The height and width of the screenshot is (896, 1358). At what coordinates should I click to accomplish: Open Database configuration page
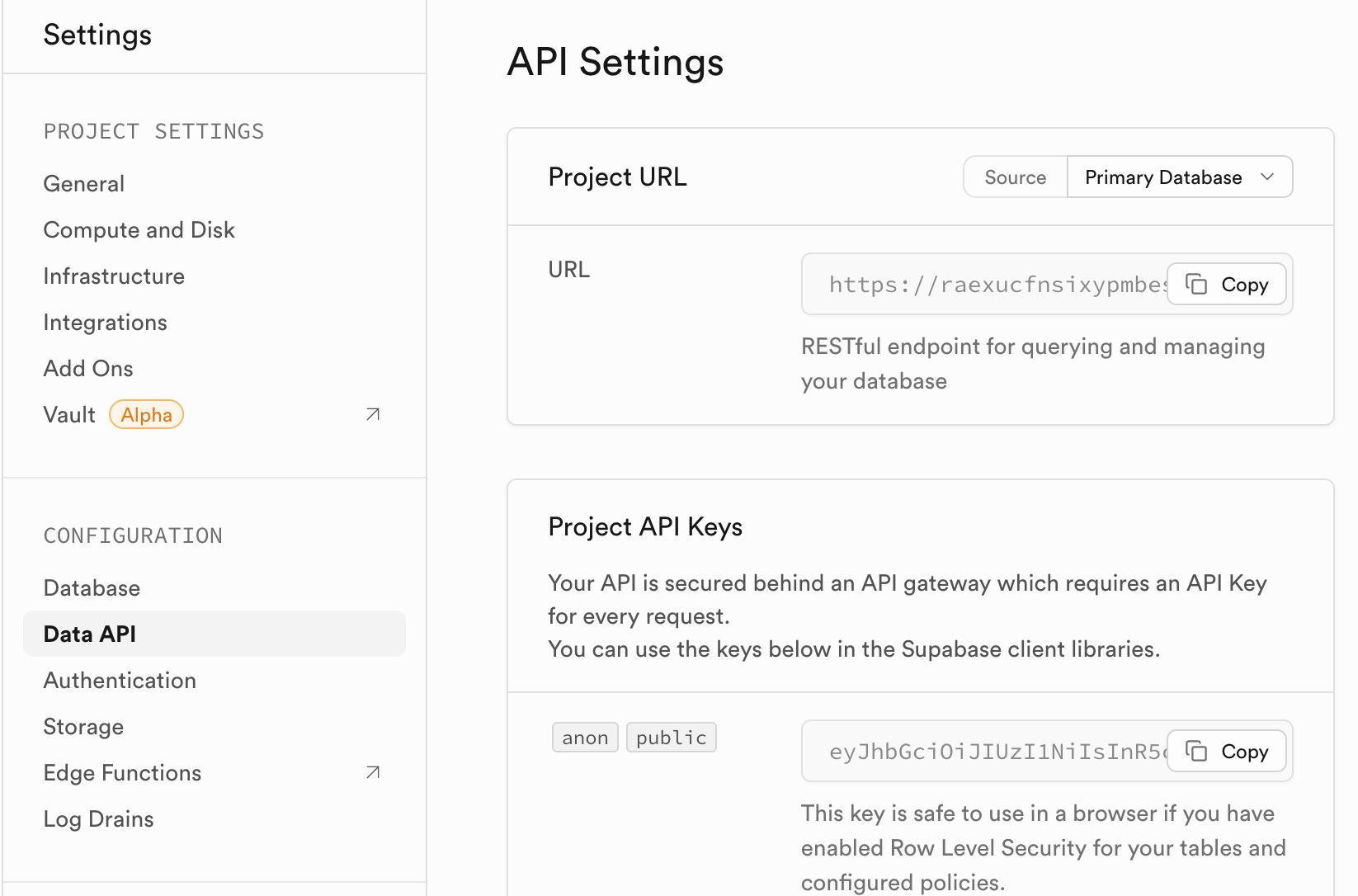92,588
